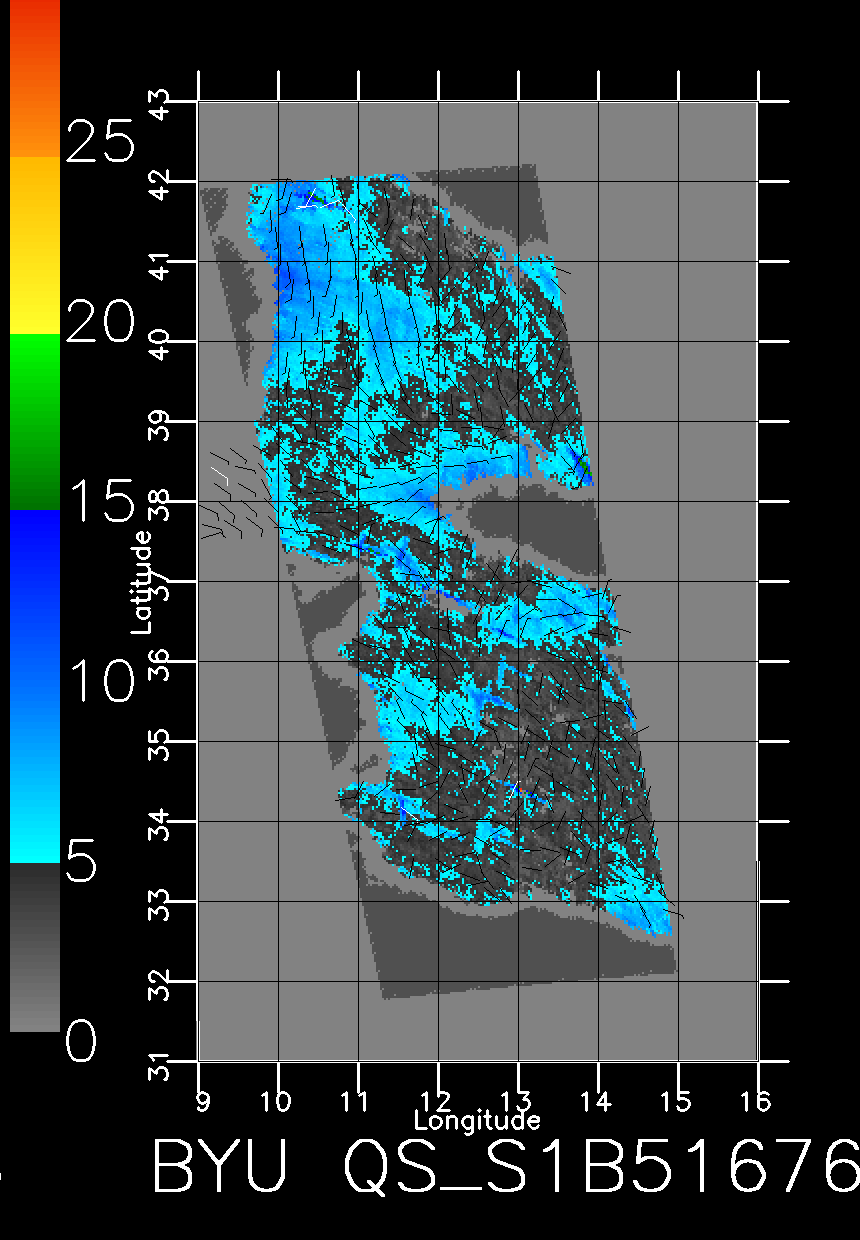Image resolution: width=860 pixels, height=1240 pixels.
Task: Click the colorbar label "20"
Action: pyautogui.click(x=99, y=322)
